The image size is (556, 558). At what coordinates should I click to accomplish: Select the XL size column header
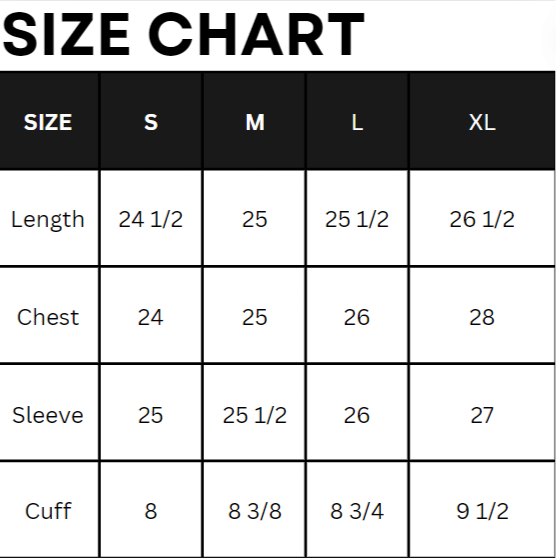pos(482,122)
